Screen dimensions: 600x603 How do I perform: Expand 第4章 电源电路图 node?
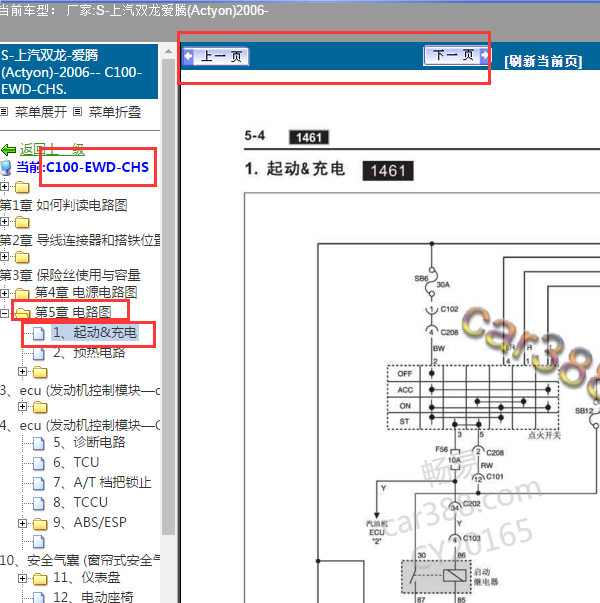tap(4, 293)
